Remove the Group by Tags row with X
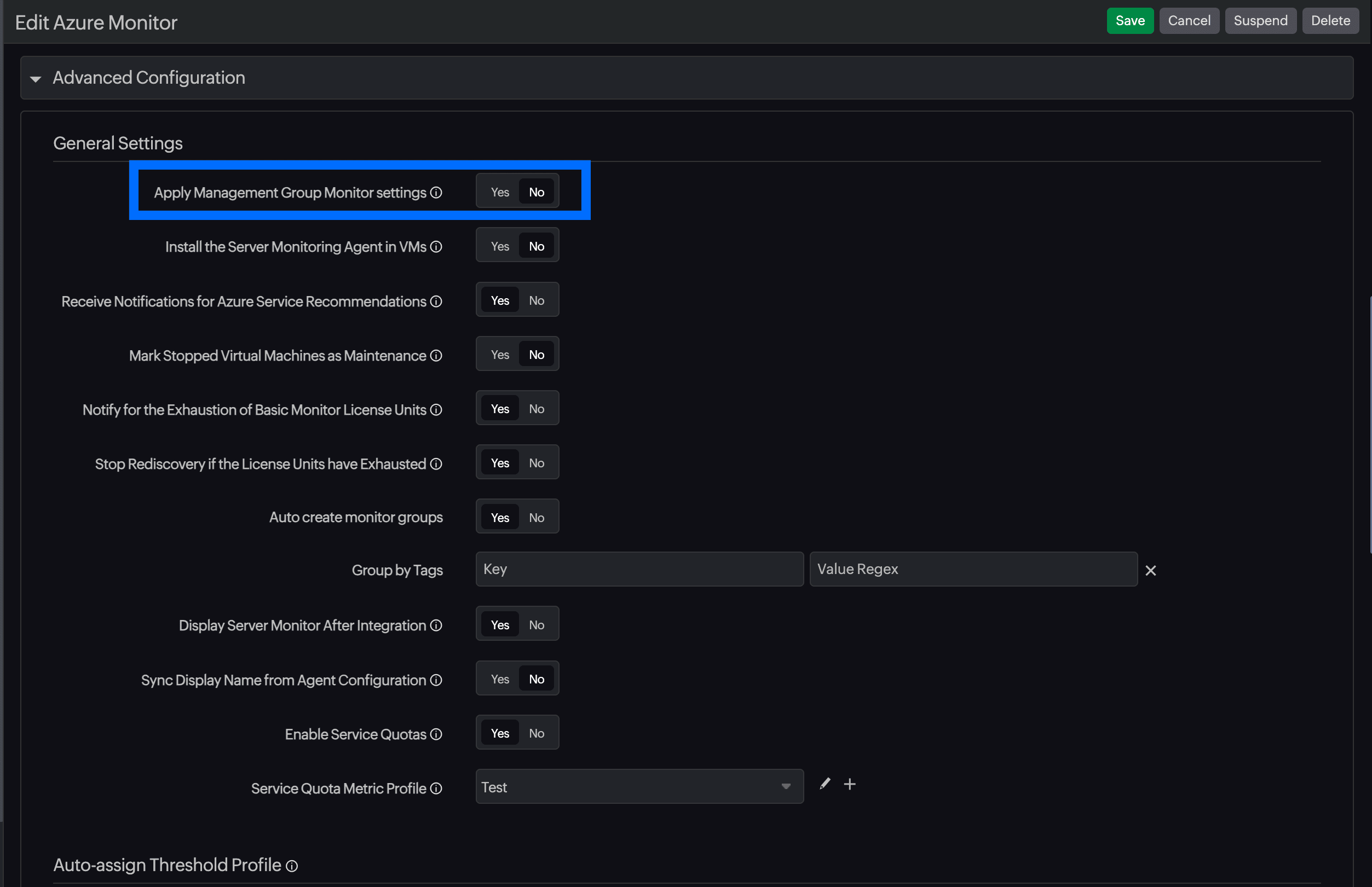The height and width of the screenshot is (887, 1372). [x=1150, y=570]
